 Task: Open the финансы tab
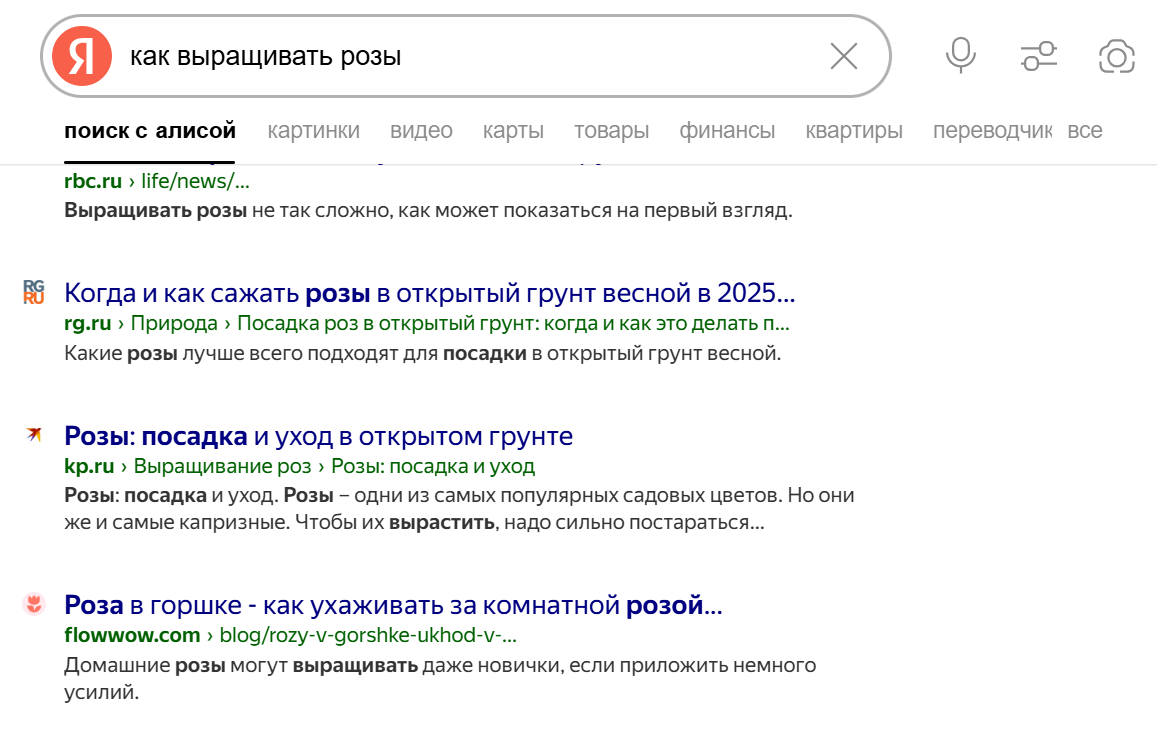click(x=727, y=131)
